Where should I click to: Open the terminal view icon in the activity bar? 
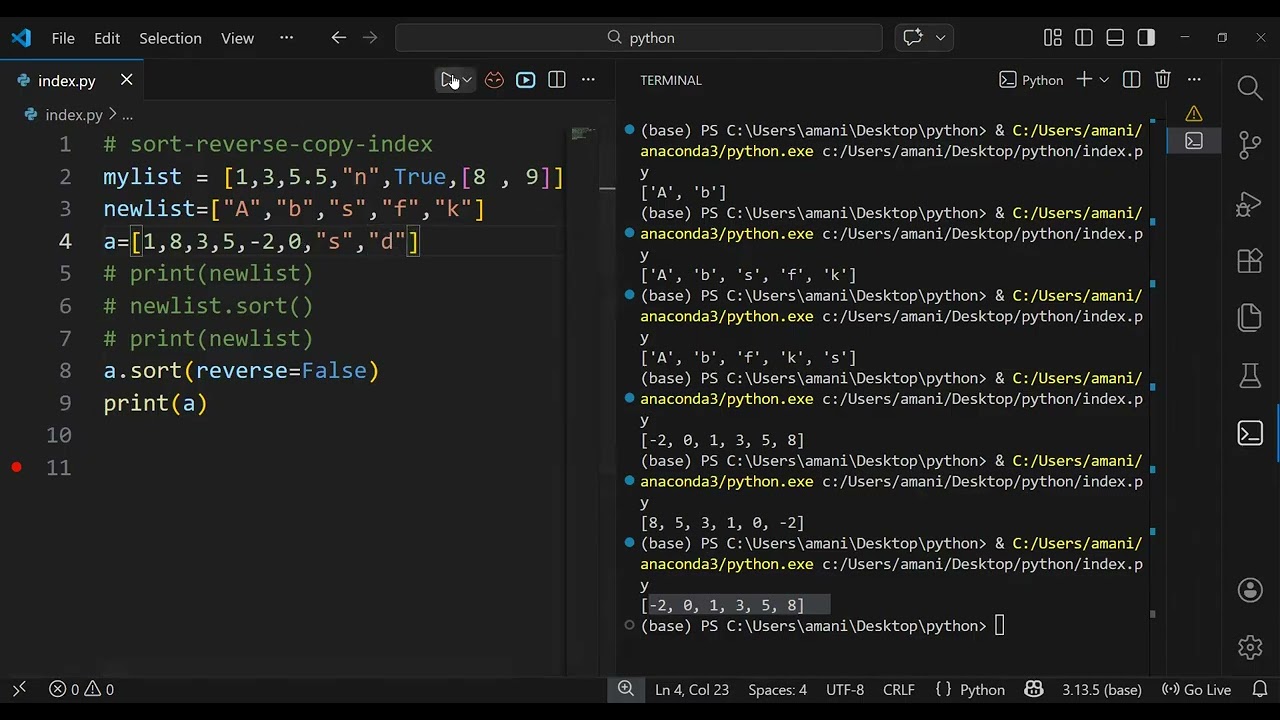click(x=1250, y=433)
